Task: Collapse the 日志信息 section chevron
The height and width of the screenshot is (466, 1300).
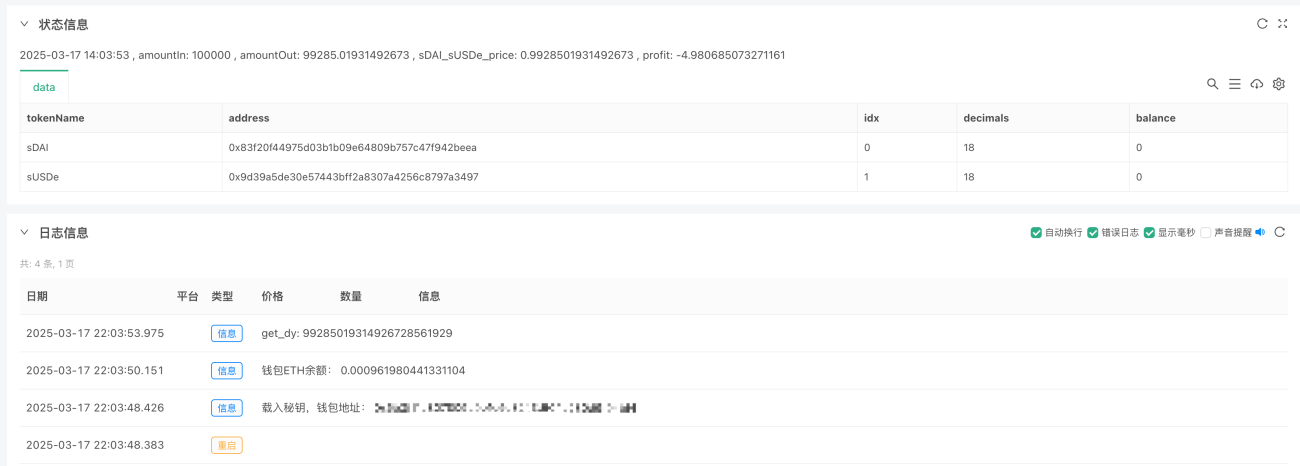Action: 24,232
